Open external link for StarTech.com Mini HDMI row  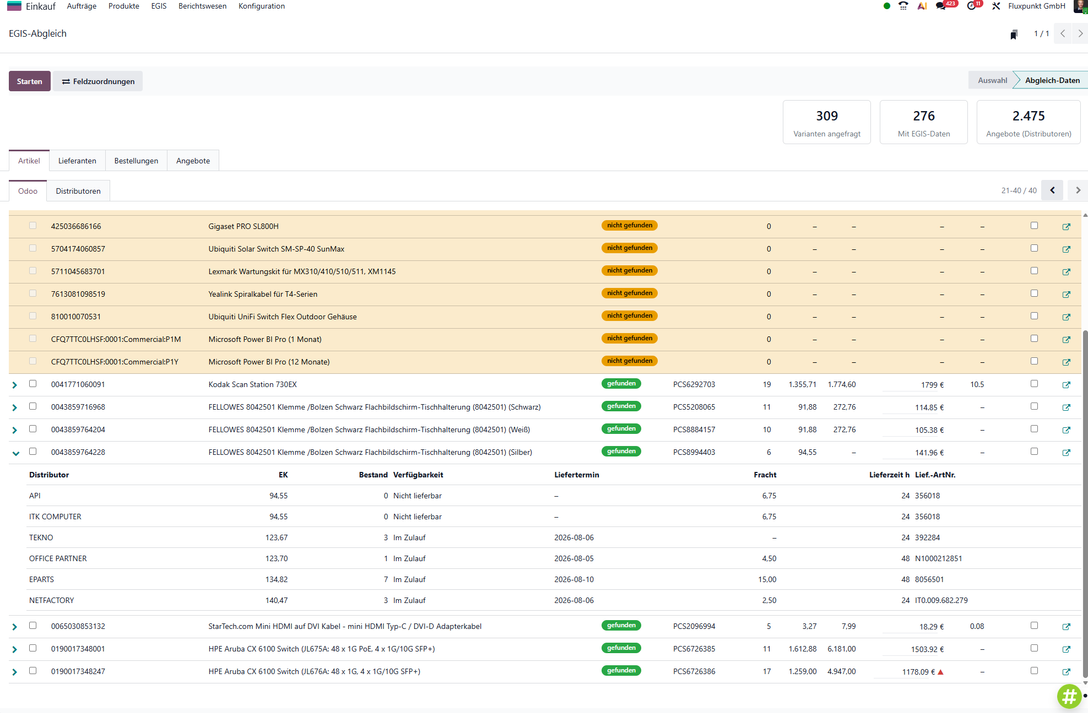pyautogui.click(x=1066, y=626)
